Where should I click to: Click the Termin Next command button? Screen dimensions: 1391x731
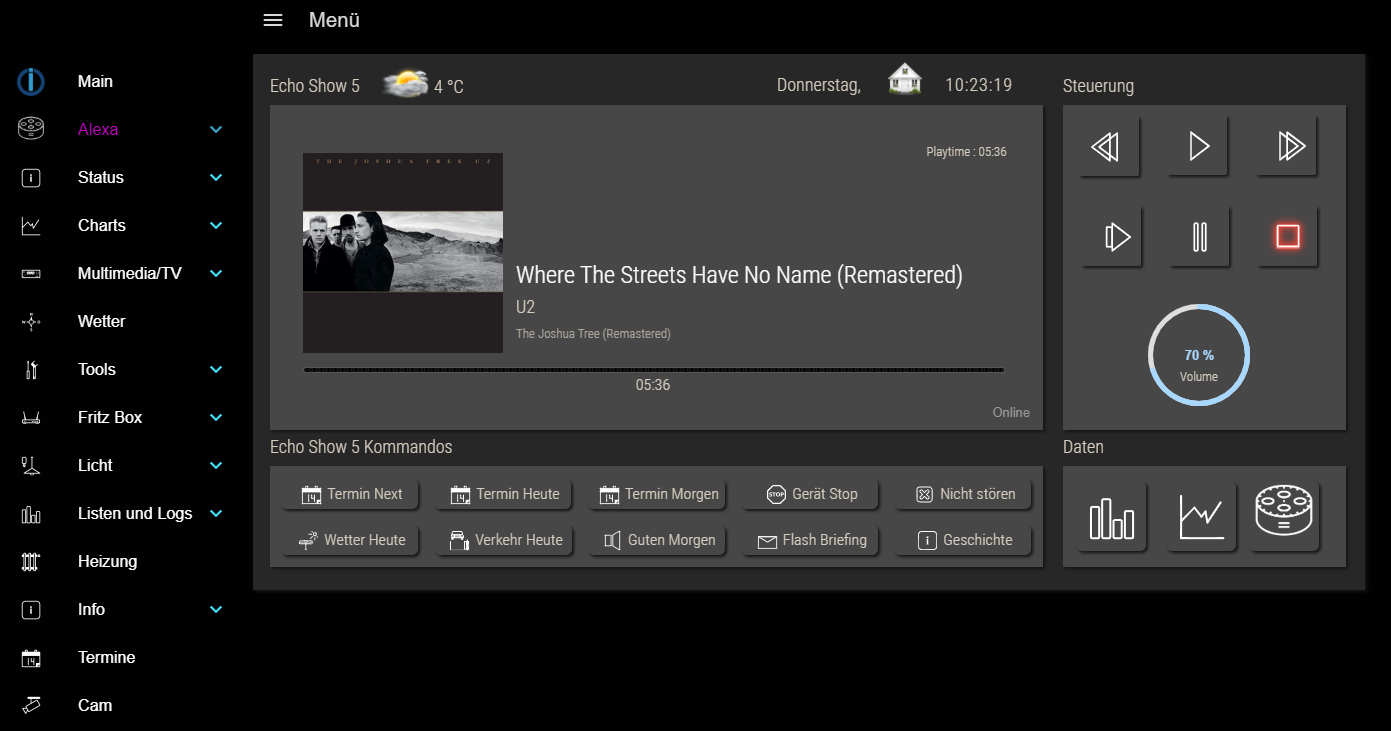click(x=351, y=494)
